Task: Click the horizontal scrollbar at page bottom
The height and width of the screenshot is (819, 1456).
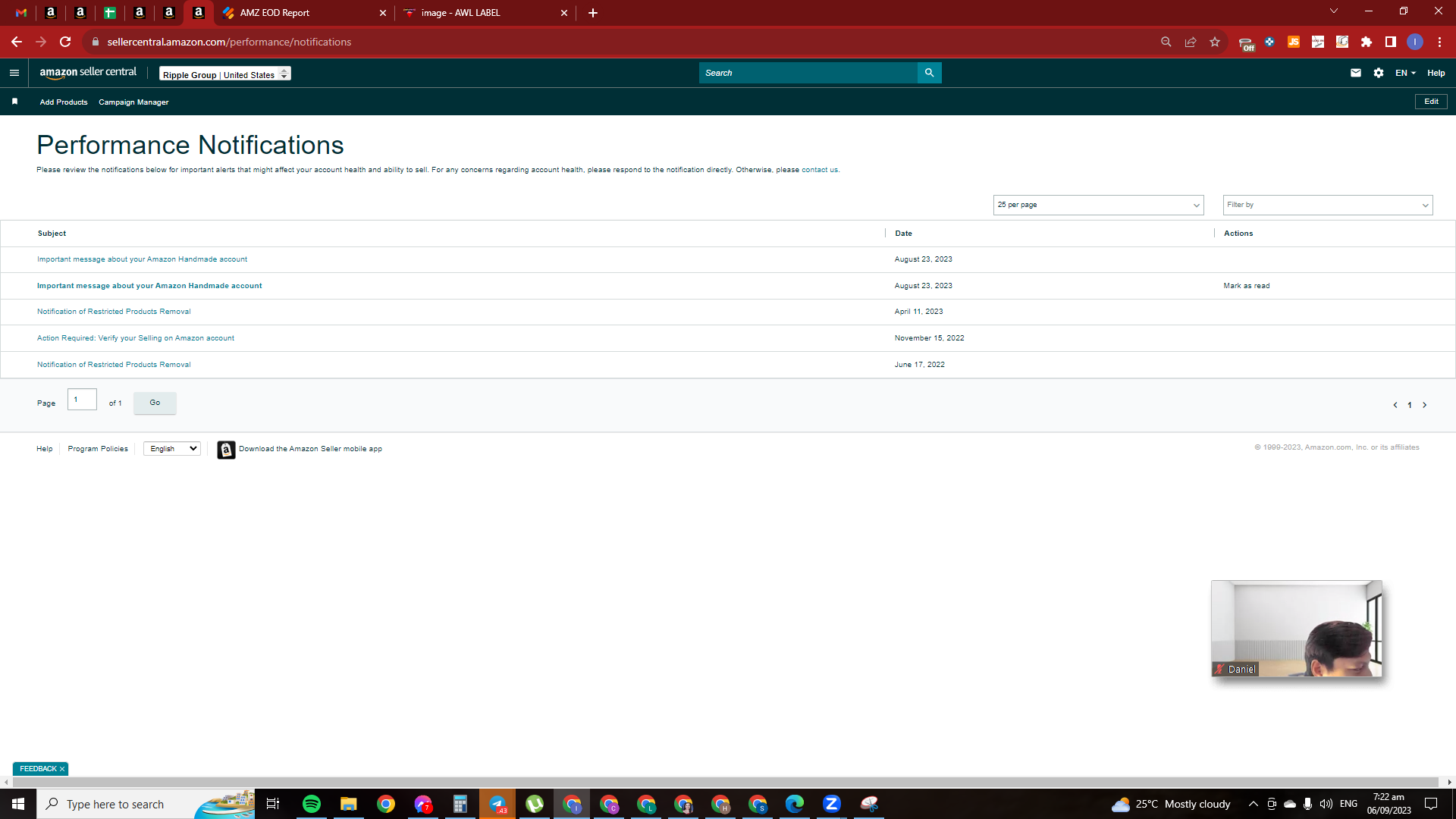Action: click(x=726, y=782)
